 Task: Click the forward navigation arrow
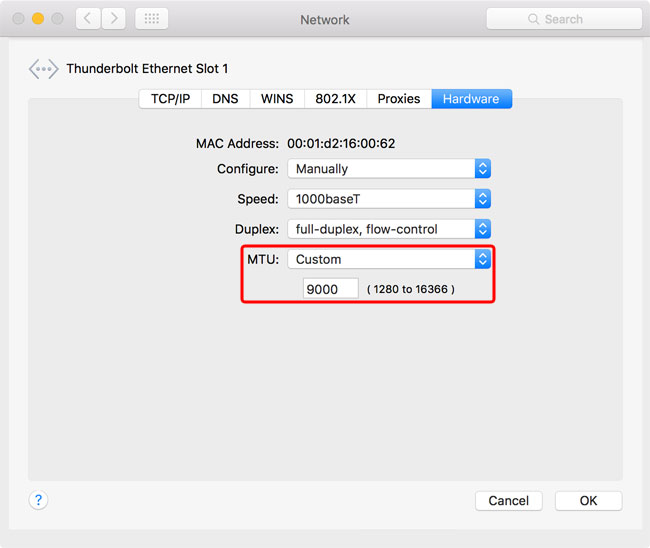[x=113, y=19]
